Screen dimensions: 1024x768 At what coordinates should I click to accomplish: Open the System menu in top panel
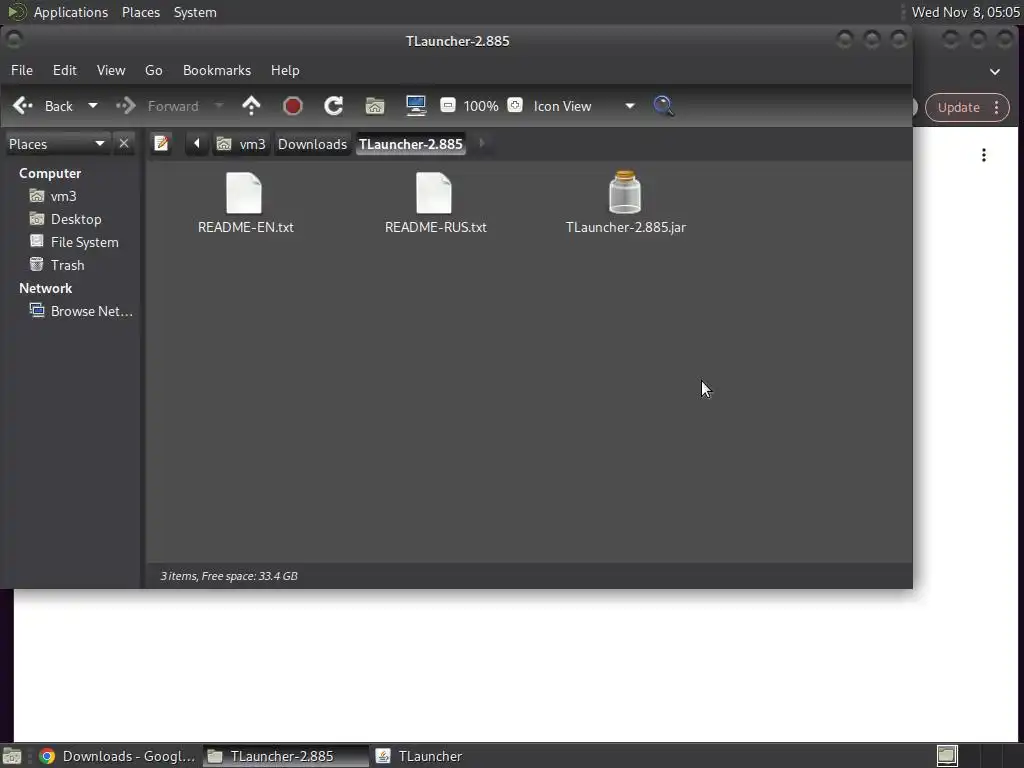(x=195, y=12)
